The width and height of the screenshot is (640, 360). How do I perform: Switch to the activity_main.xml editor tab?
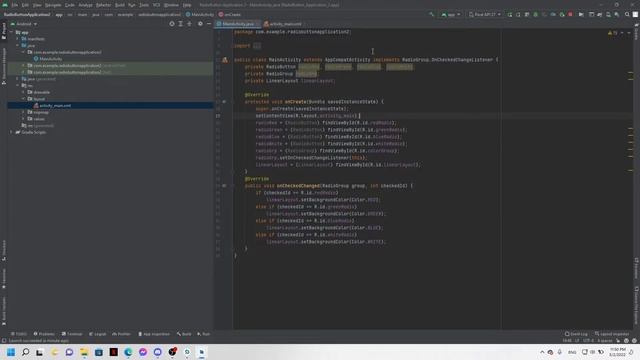[284, 24]
